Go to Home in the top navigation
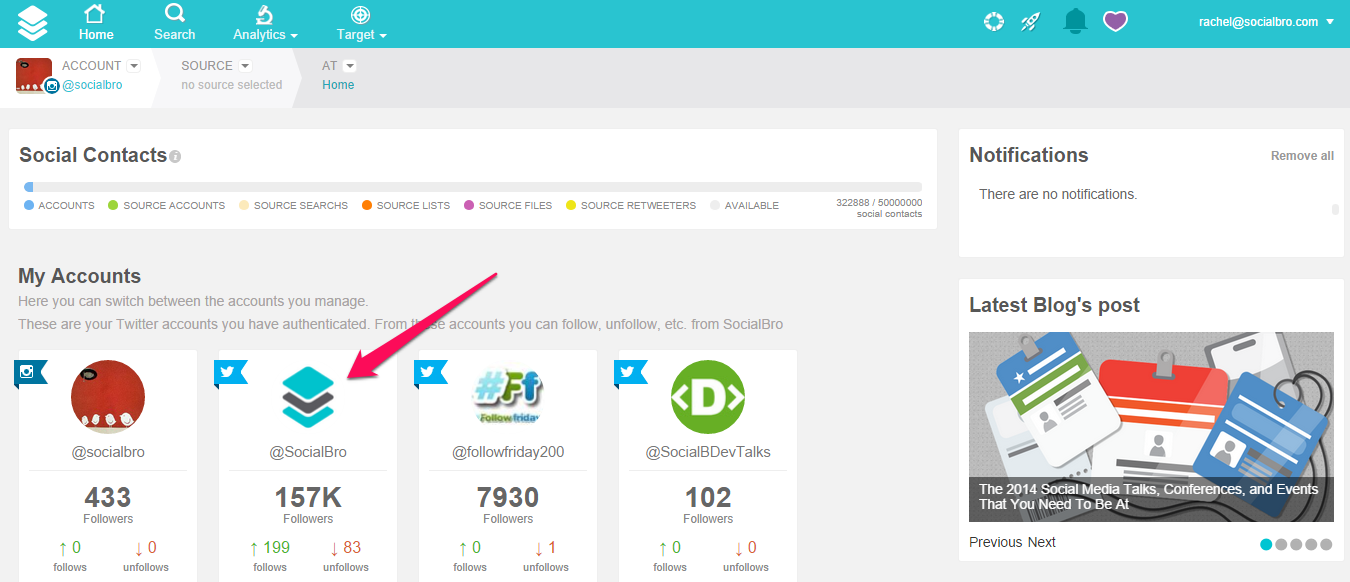The image size is (1350, 582). coord(96,23)
